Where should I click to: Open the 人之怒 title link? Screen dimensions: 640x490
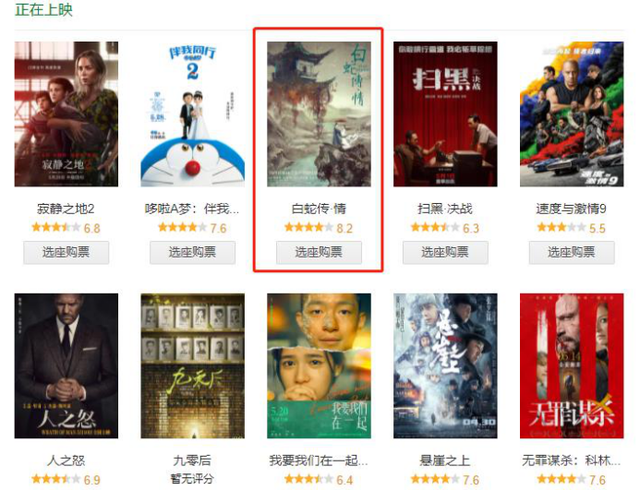(66, 461)
